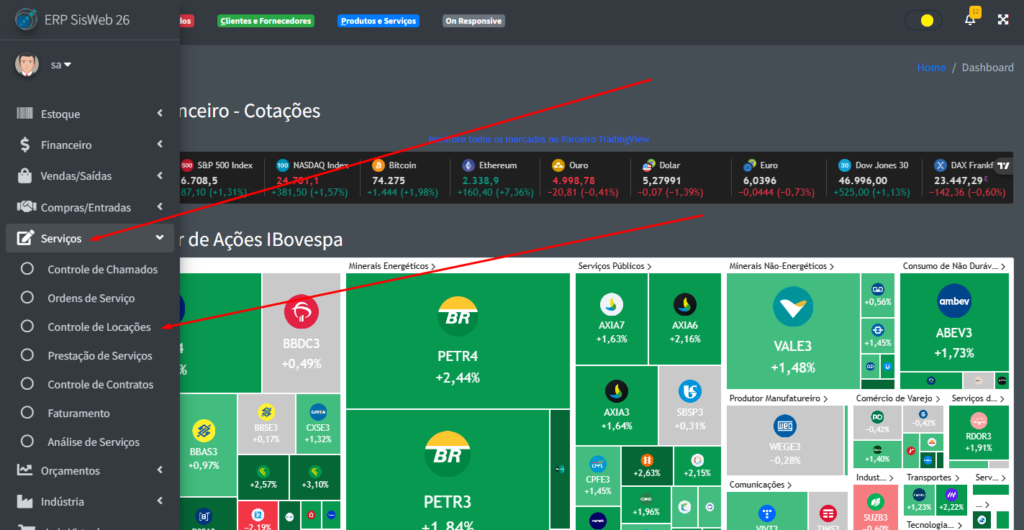Open the sa user dropdown
This screenshot has width=1024, height=530.
click(61, 65)
